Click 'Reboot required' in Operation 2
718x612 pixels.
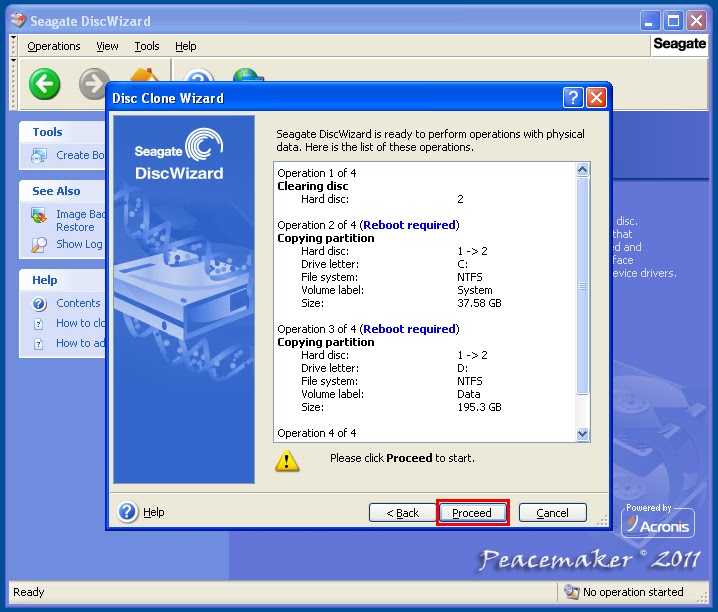(x=409, y=225)
